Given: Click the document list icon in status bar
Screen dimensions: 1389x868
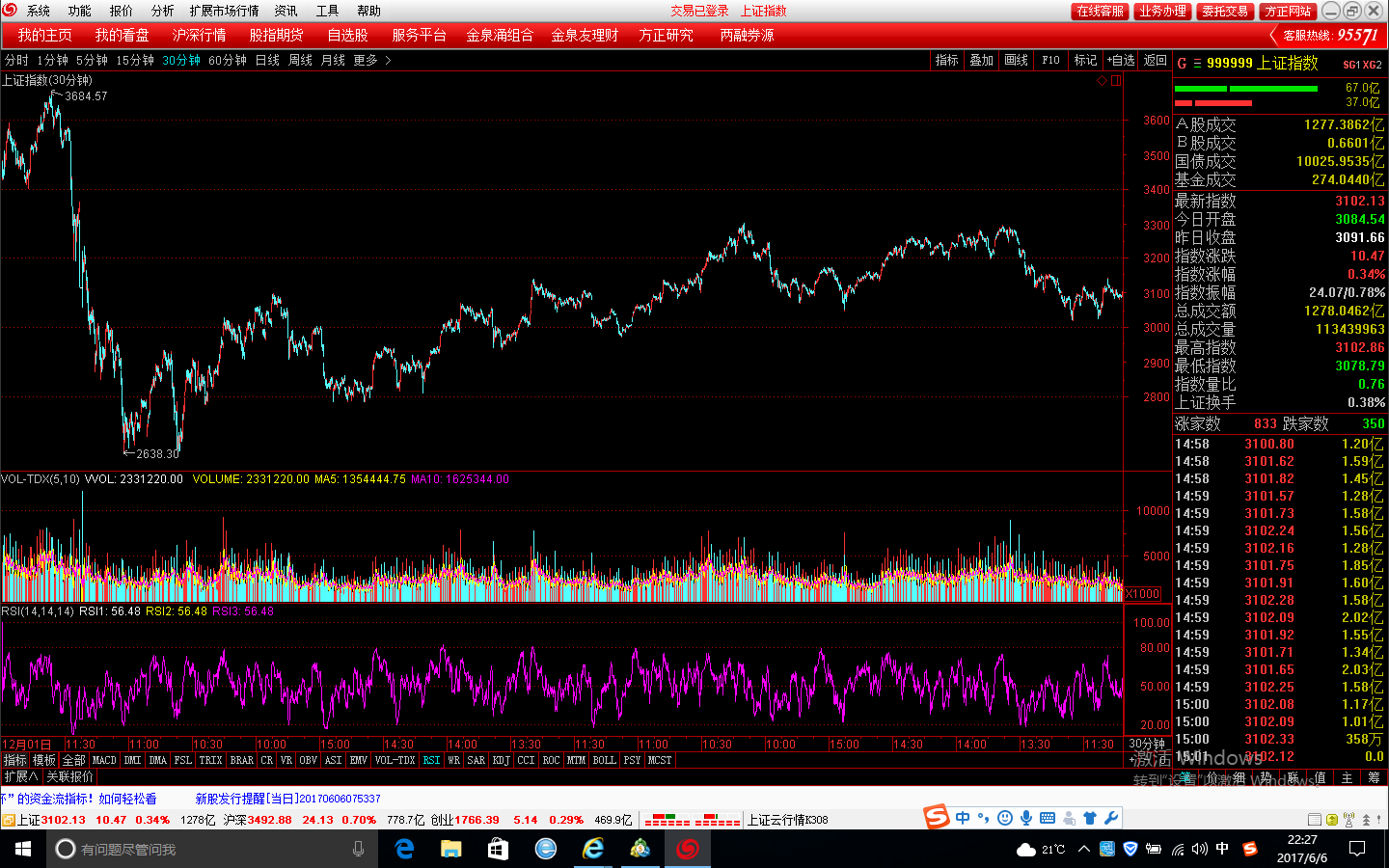Looking at the screenshot, I should tap(1313, 820).
